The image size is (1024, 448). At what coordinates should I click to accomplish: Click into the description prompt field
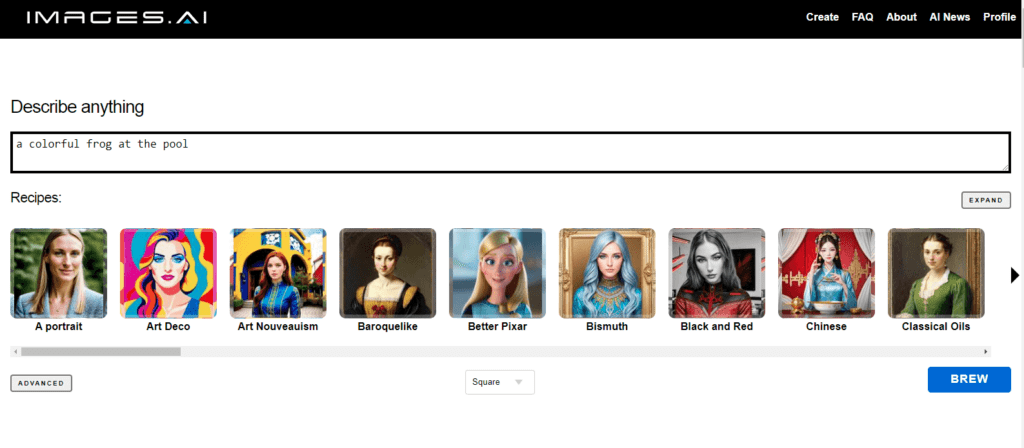(x=511, y=153)
